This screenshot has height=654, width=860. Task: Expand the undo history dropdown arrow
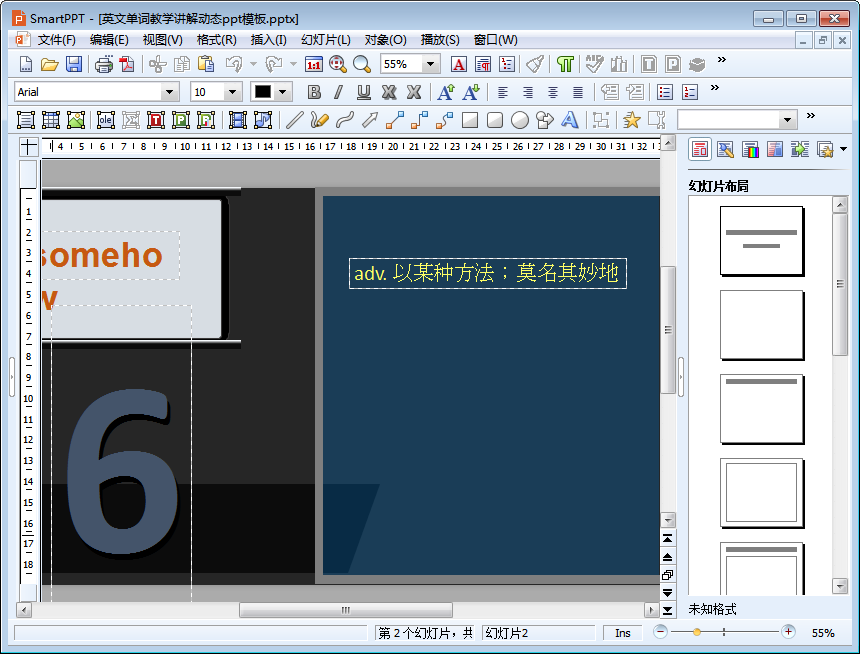pyautogui.click(x=253, y=64)
